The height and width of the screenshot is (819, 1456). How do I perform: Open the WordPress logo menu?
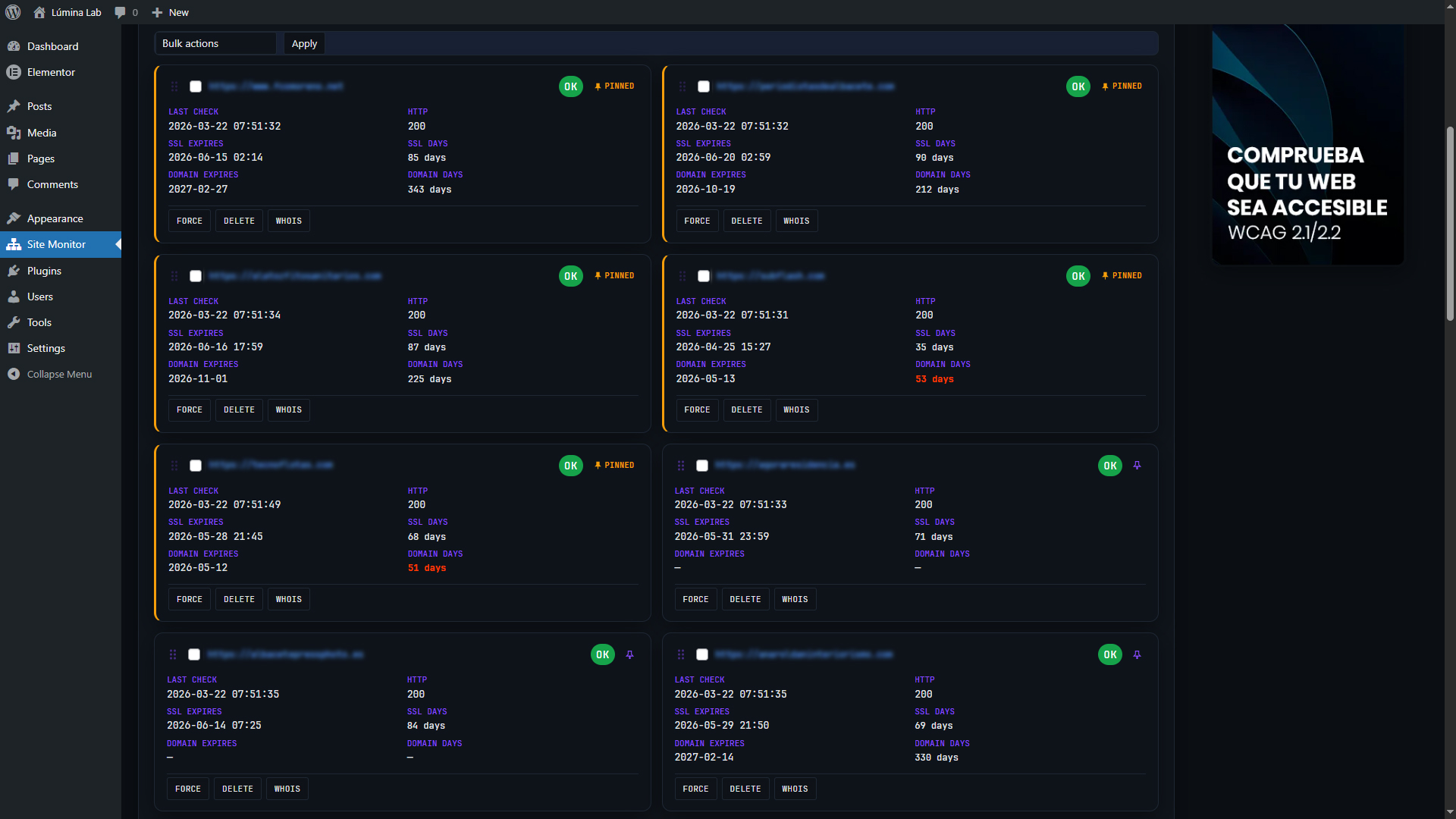[13, 12]
